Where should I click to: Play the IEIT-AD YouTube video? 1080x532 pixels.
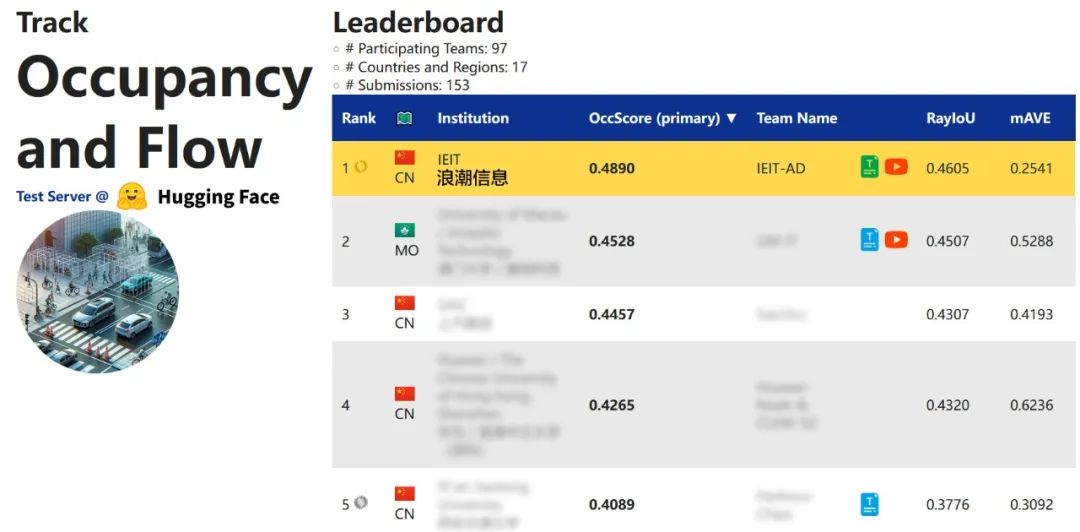(x=896, y=167)
